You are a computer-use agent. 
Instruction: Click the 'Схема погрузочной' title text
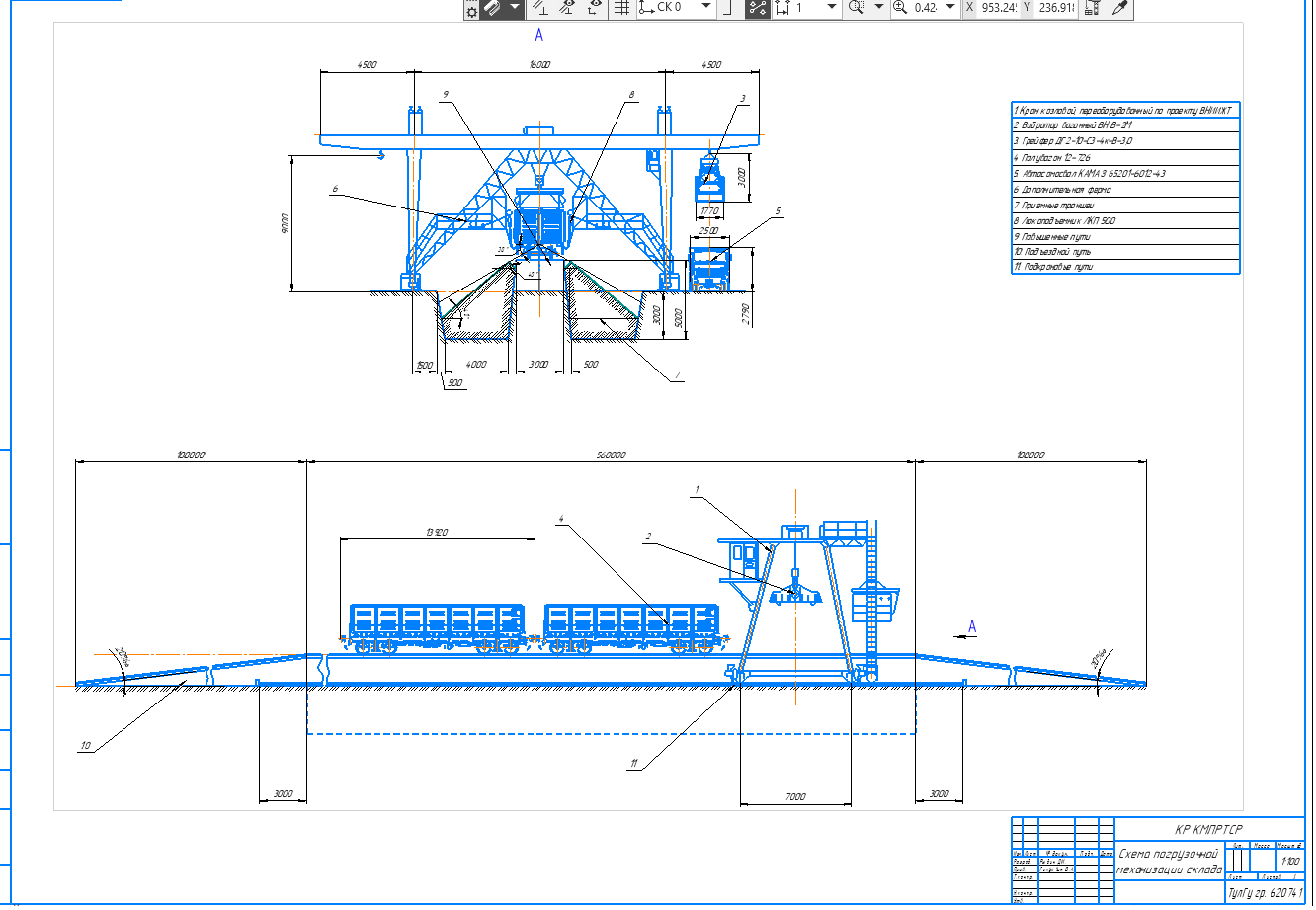point(1169,853)
